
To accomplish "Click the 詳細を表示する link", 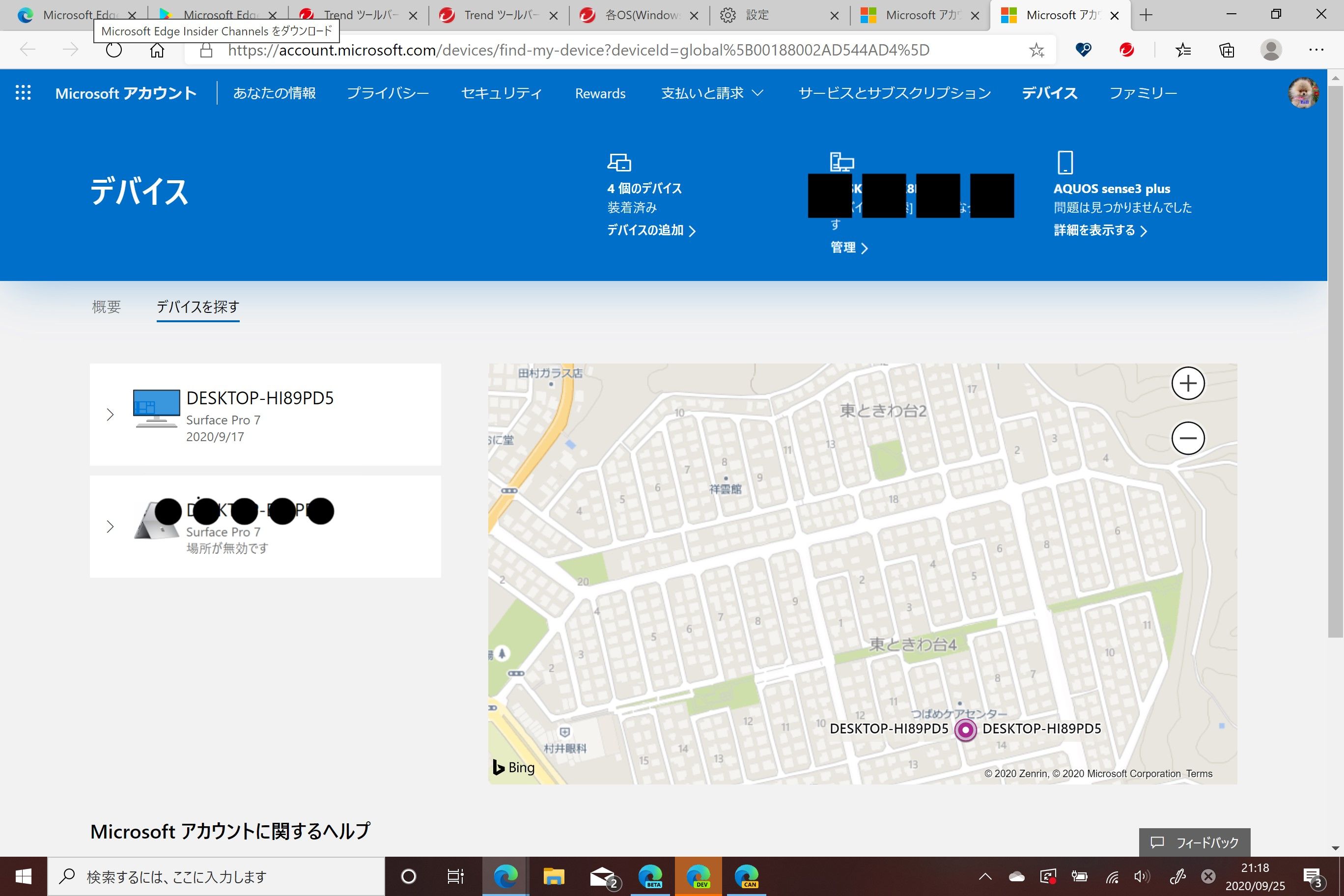I will click(1100, 230).
